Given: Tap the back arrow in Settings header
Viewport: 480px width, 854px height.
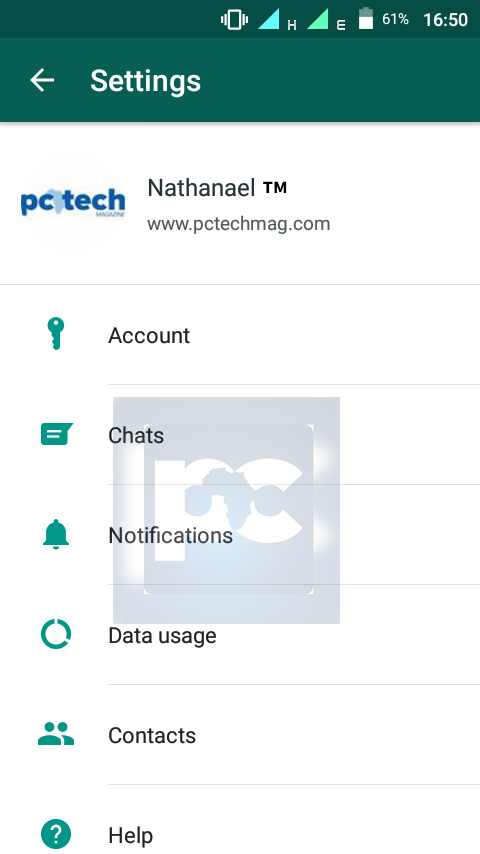Looking at the screenshot, I should click(42, 80).
